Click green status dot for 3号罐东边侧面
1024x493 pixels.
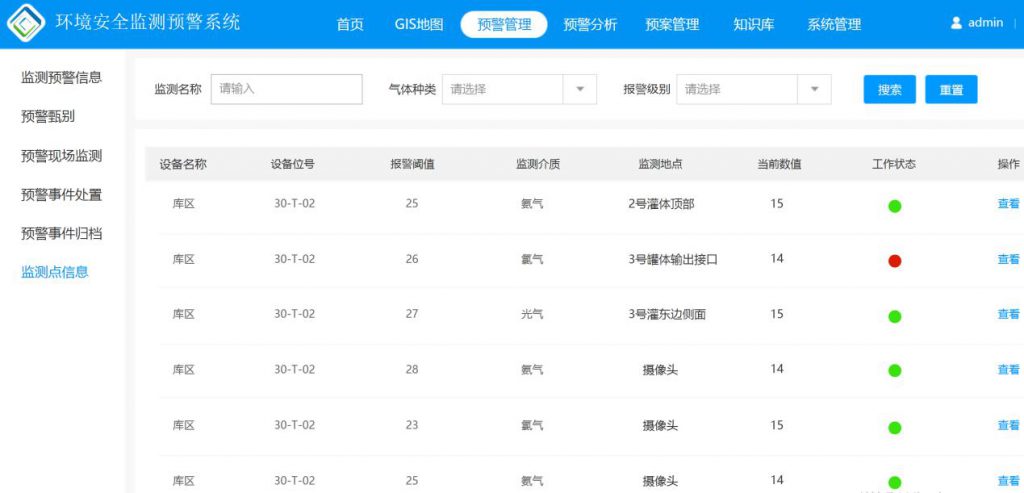point(894,316)
